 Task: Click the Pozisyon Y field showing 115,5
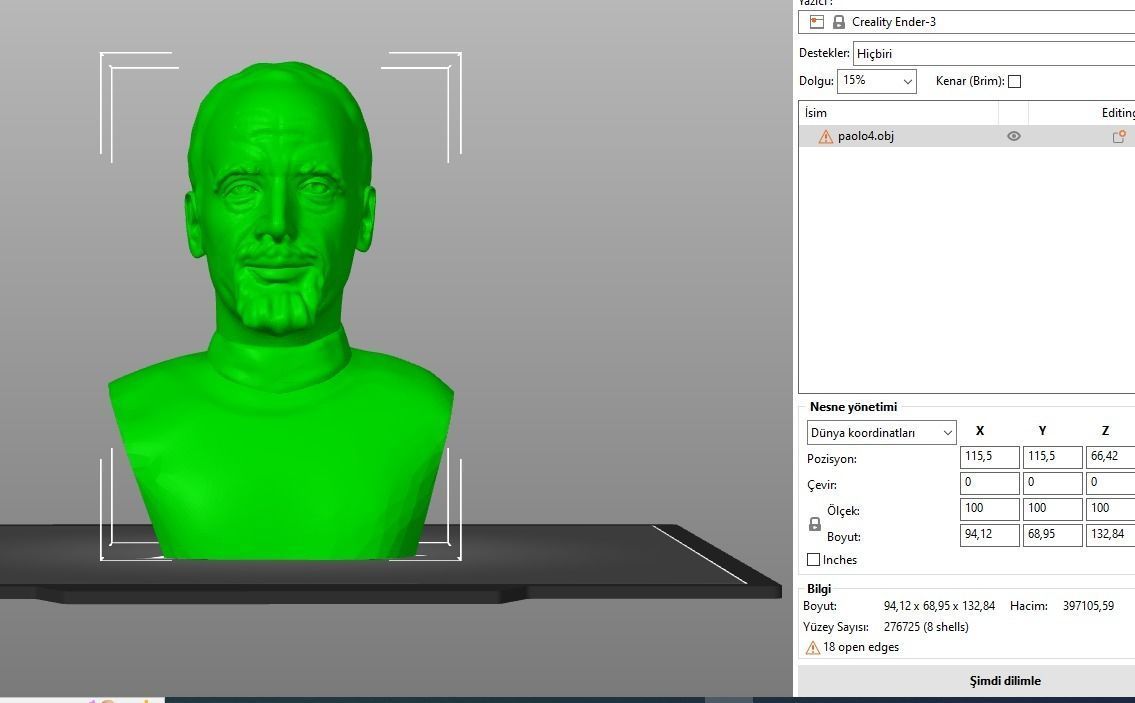coord(1052,457)
